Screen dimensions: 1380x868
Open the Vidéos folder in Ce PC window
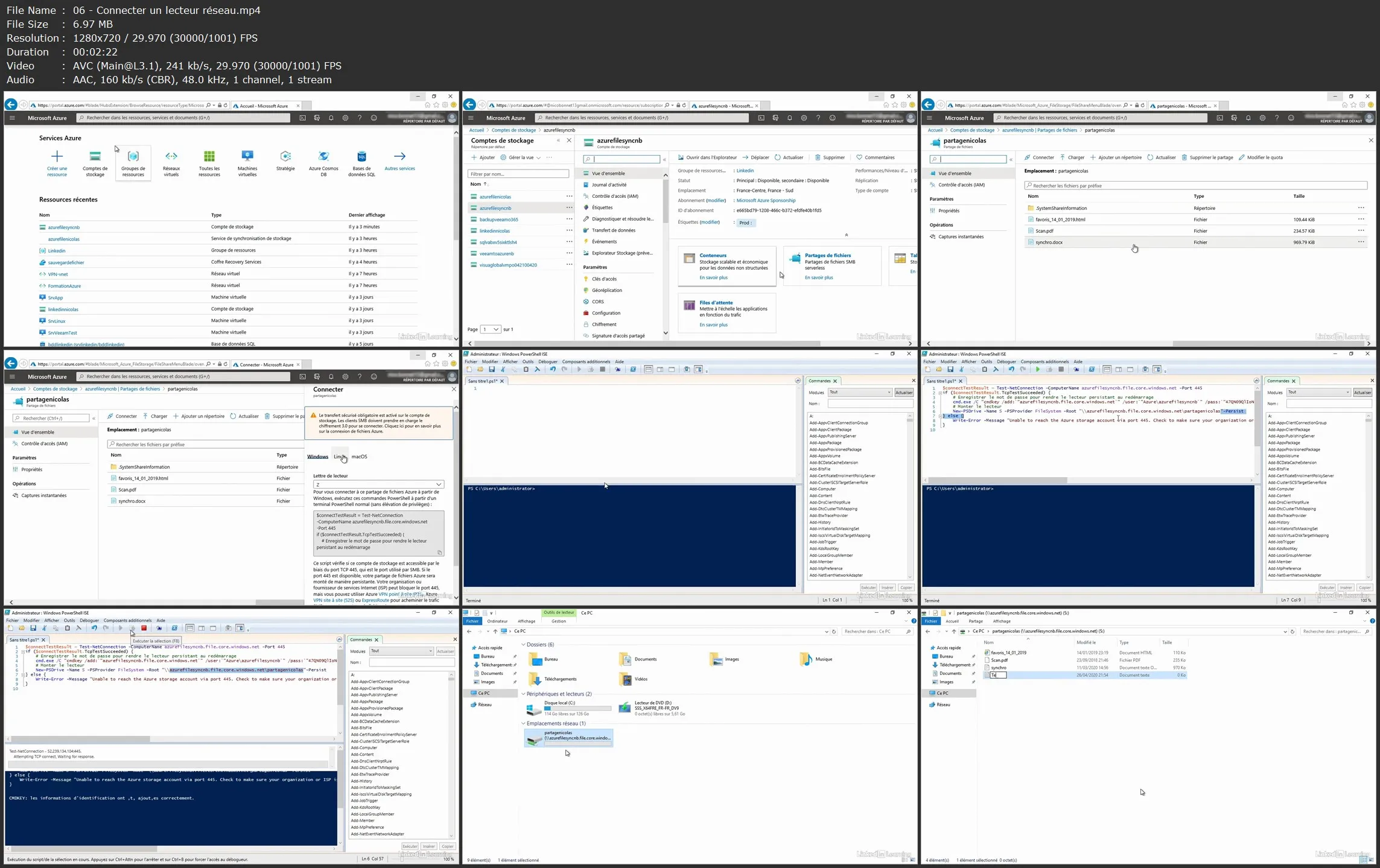(x=634, y=679)
